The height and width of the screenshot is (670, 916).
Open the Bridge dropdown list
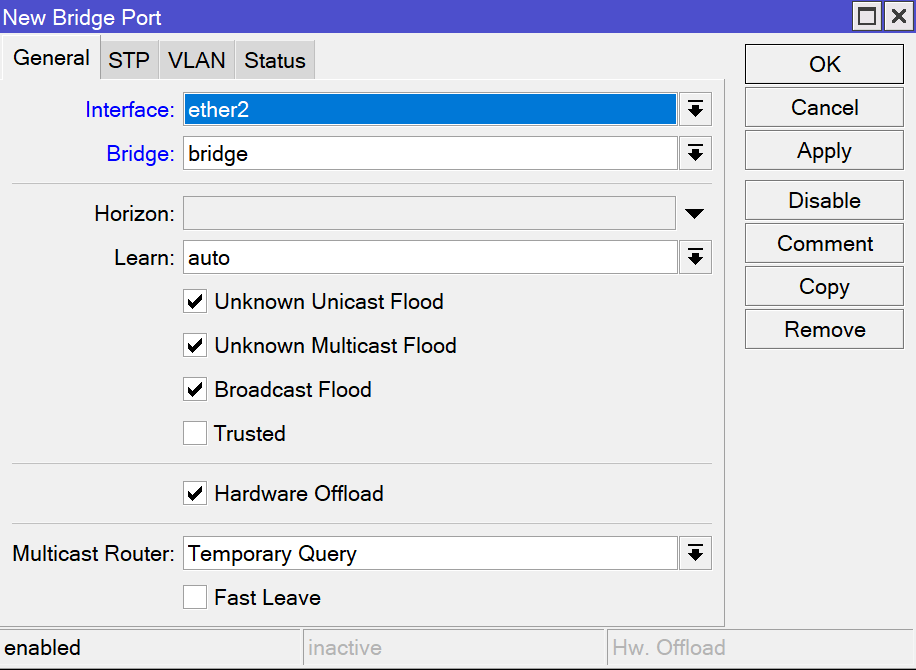695,153
